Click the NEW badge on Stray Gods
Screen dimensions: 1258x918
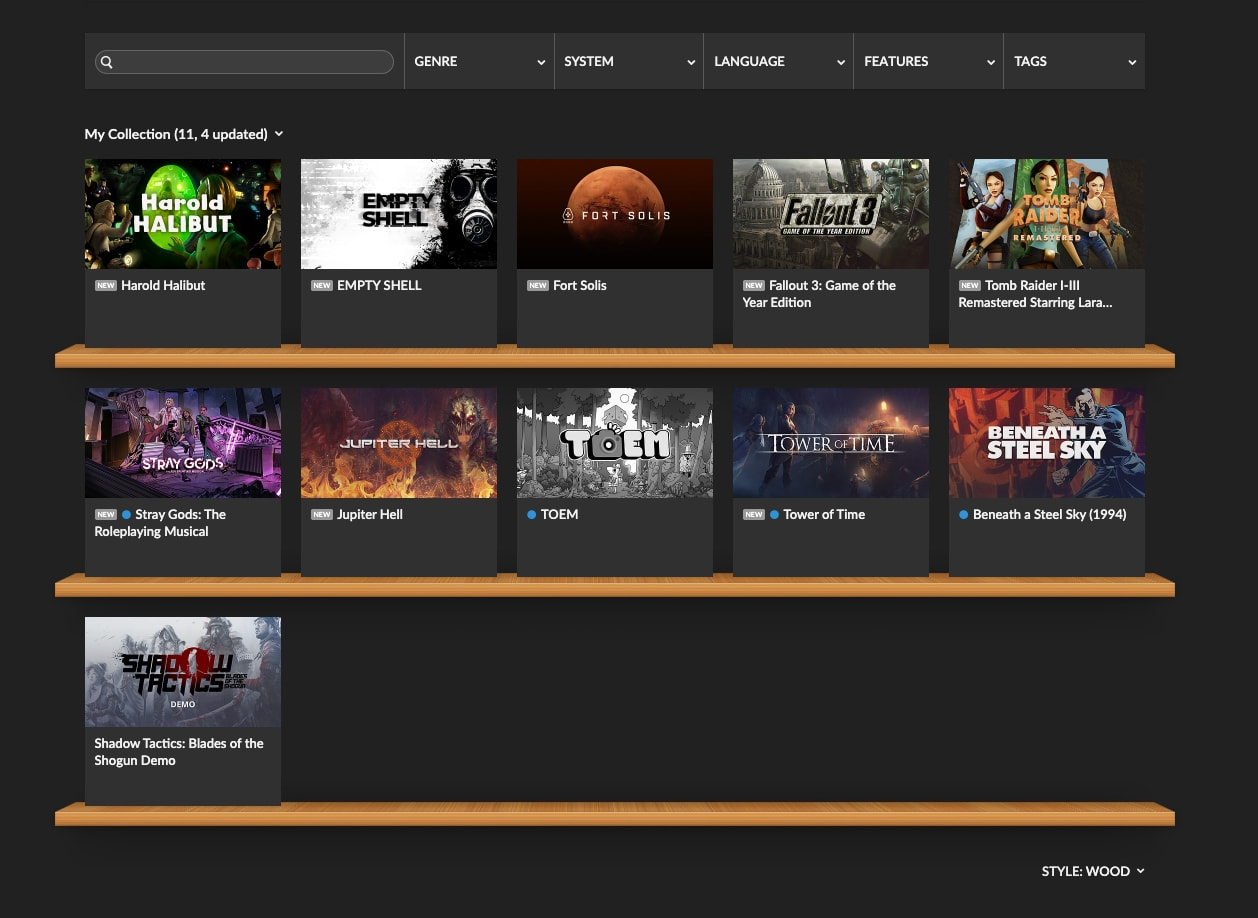106,514
